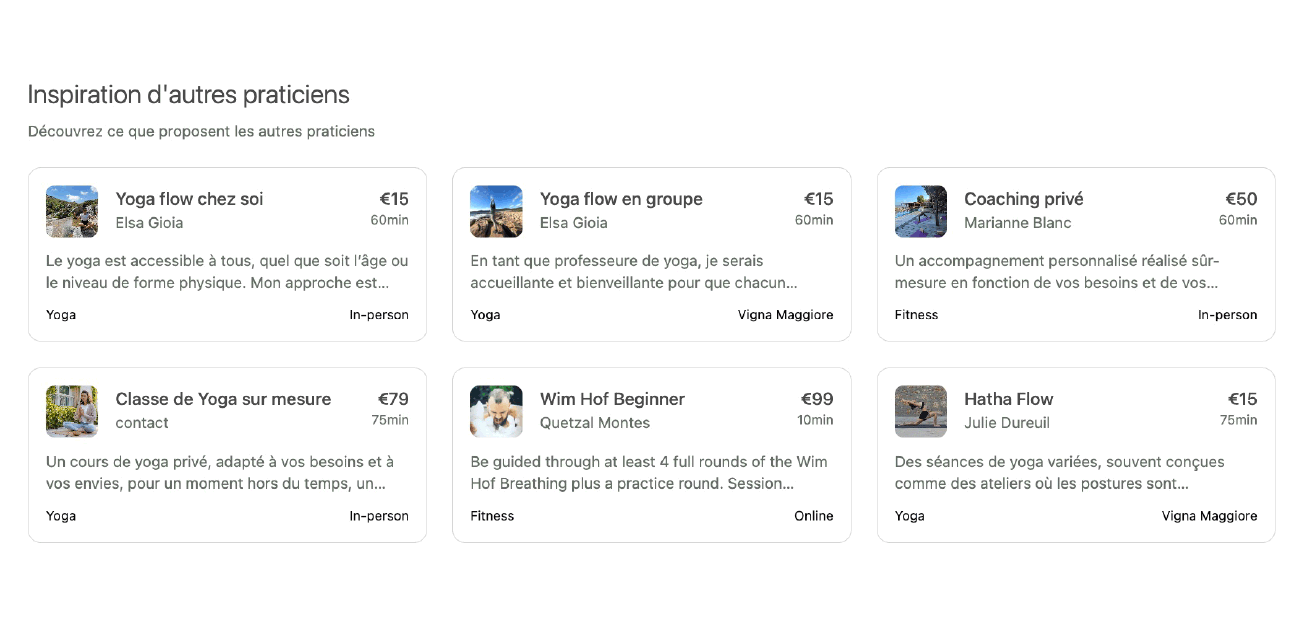The image size is (1304, 638).
Task: Open Classe de Yoga sur mesure title
Action: 223,399
